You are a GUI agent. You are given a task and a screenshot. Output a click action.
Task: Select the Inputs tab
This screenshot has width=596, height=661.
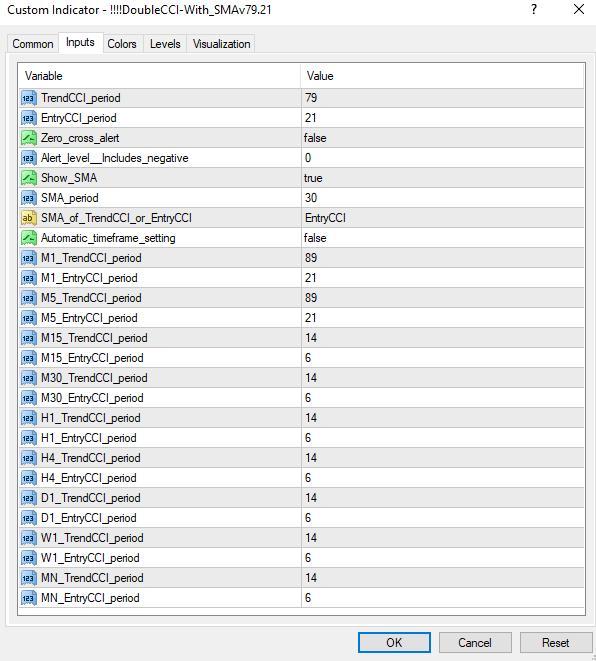(80, 43)
